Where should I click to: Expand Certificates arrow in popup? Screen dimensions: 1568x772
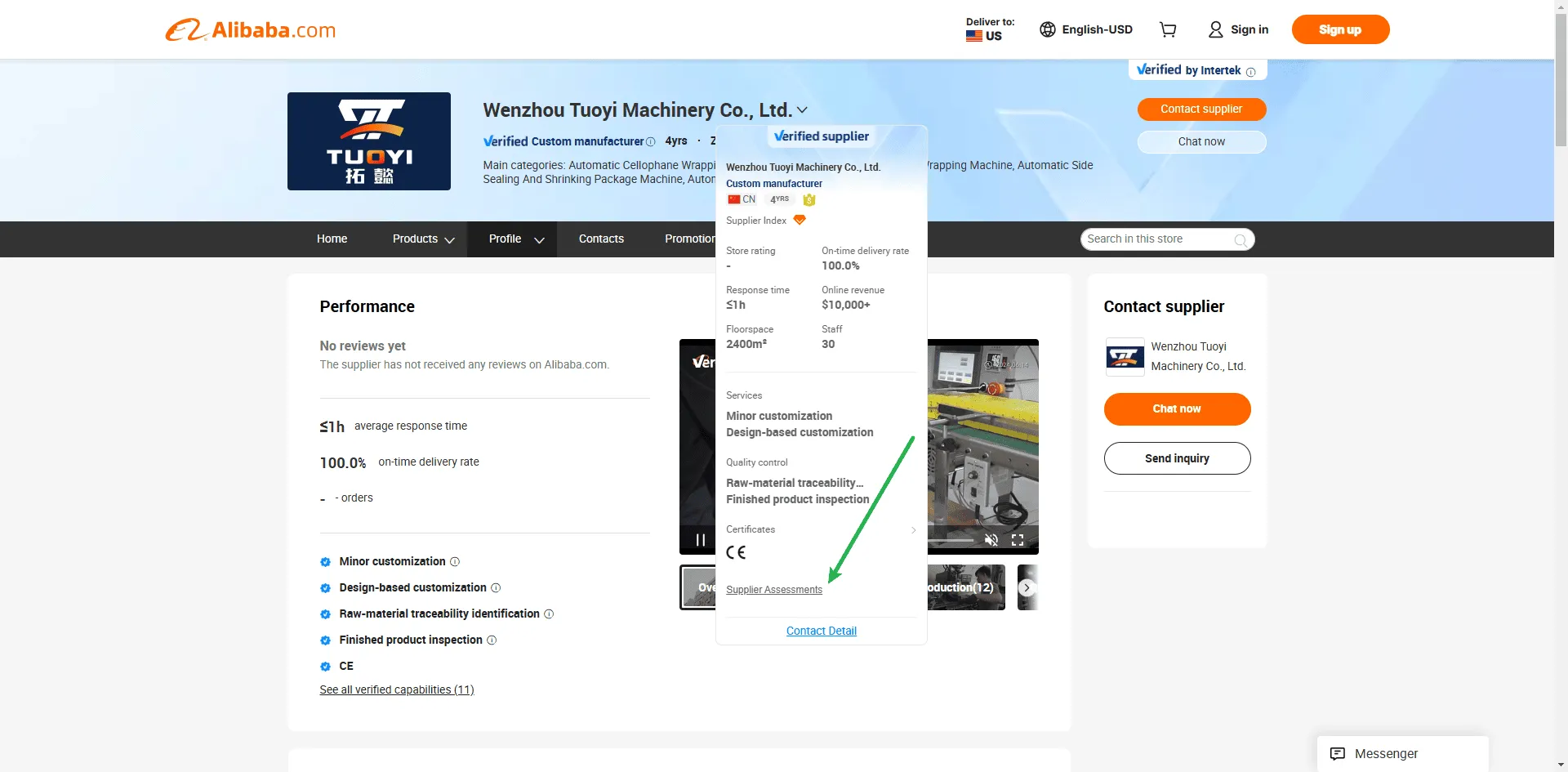coord(913,530)
